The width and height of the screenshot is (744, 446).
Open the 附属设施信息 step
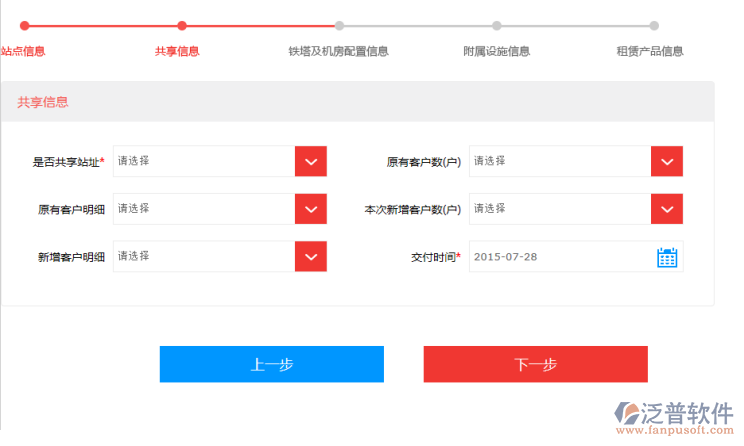coord(496,51)
